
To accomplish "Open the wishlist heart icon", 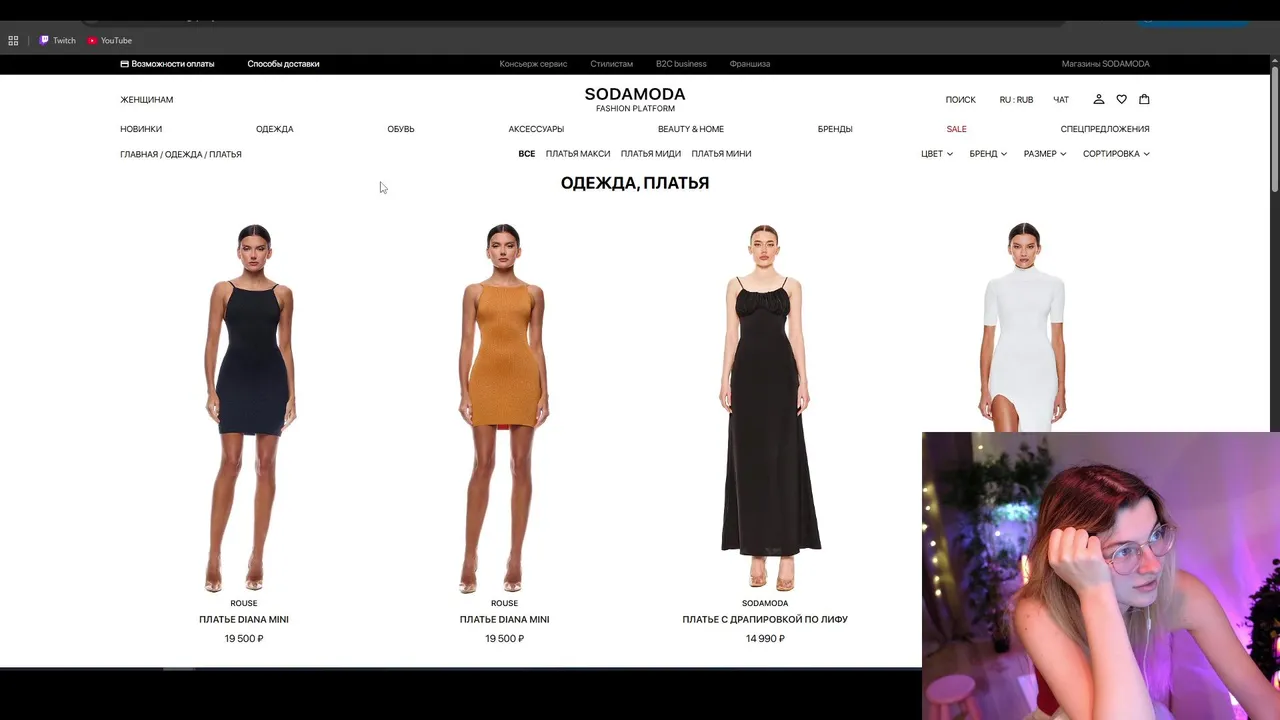I will [x=1121, y=99].
